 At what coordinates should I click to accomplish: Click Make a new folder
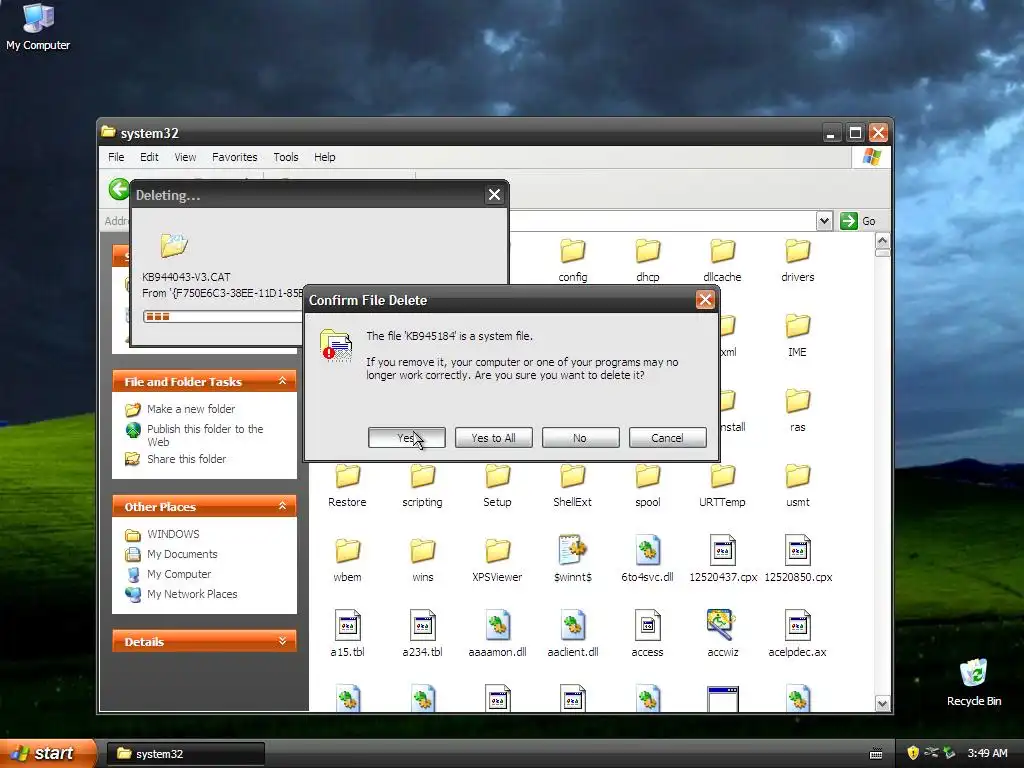(191, 409)
